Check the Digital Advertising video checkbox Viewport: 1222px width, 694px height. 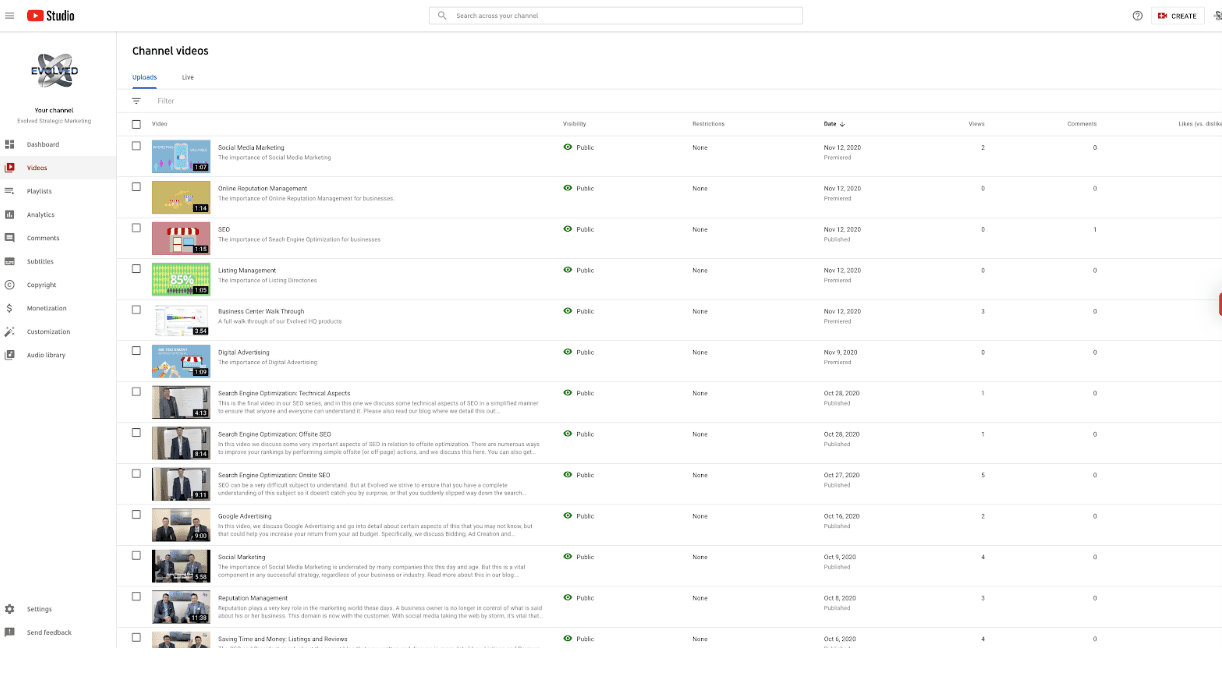pyautogui.click(x=136, y=351)
